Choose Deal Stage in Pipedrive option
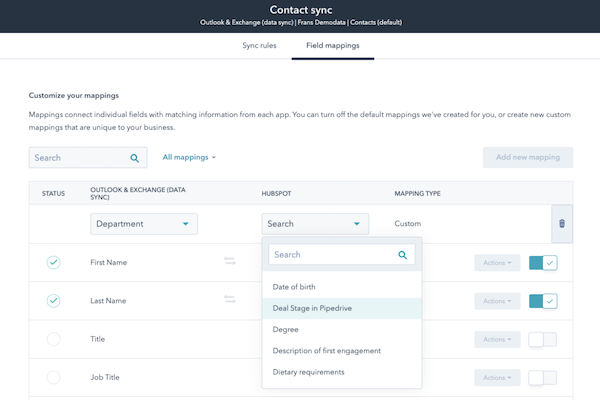The image size is (600, 400). [x=342, y=309]
